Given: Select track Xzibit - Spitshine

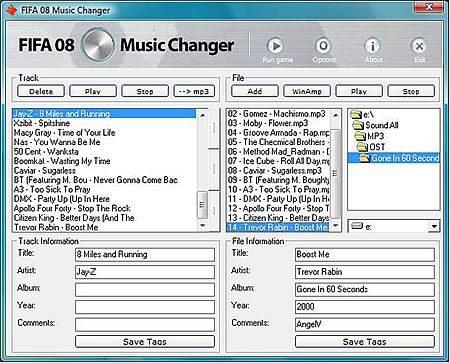Looking at the screenshot, I should point(104,123).
